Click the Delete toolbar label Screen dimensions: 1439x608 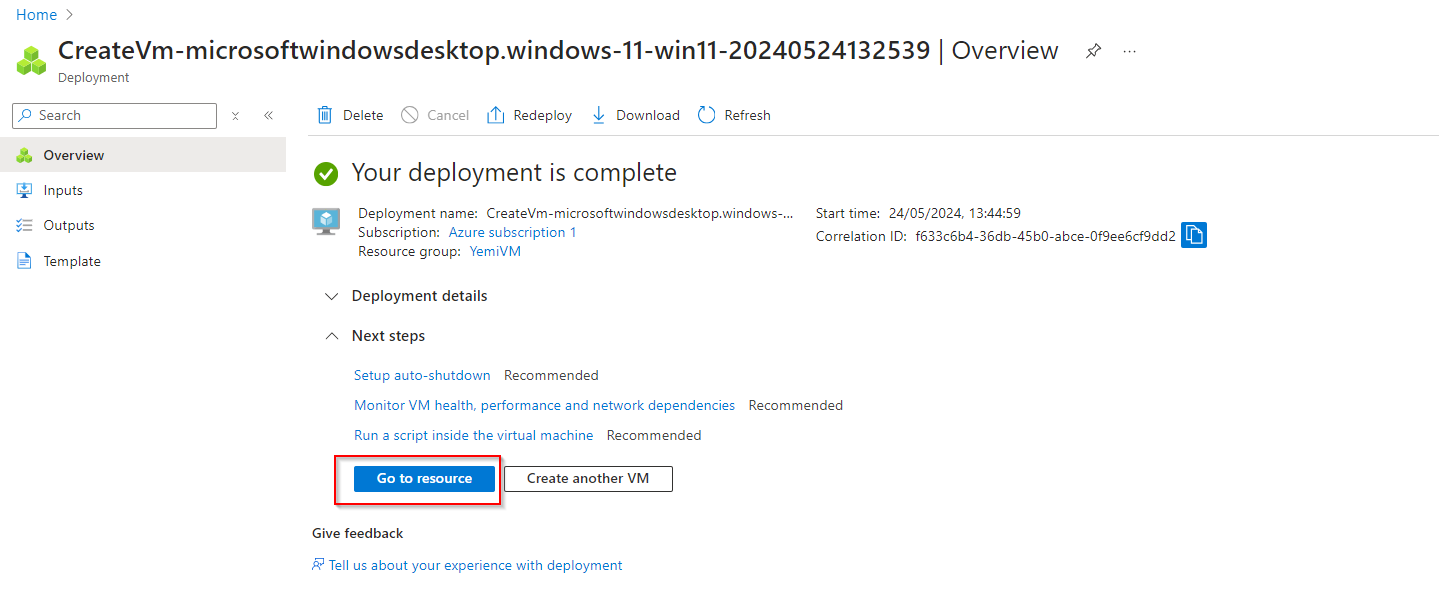pyautogui.click(x=363, y=115)
